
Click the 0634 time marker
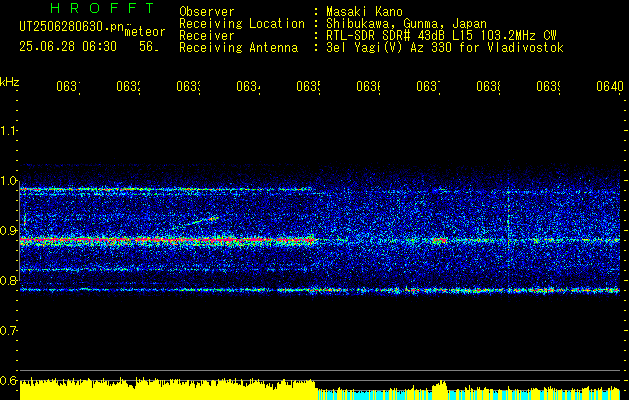coord(248,87)
